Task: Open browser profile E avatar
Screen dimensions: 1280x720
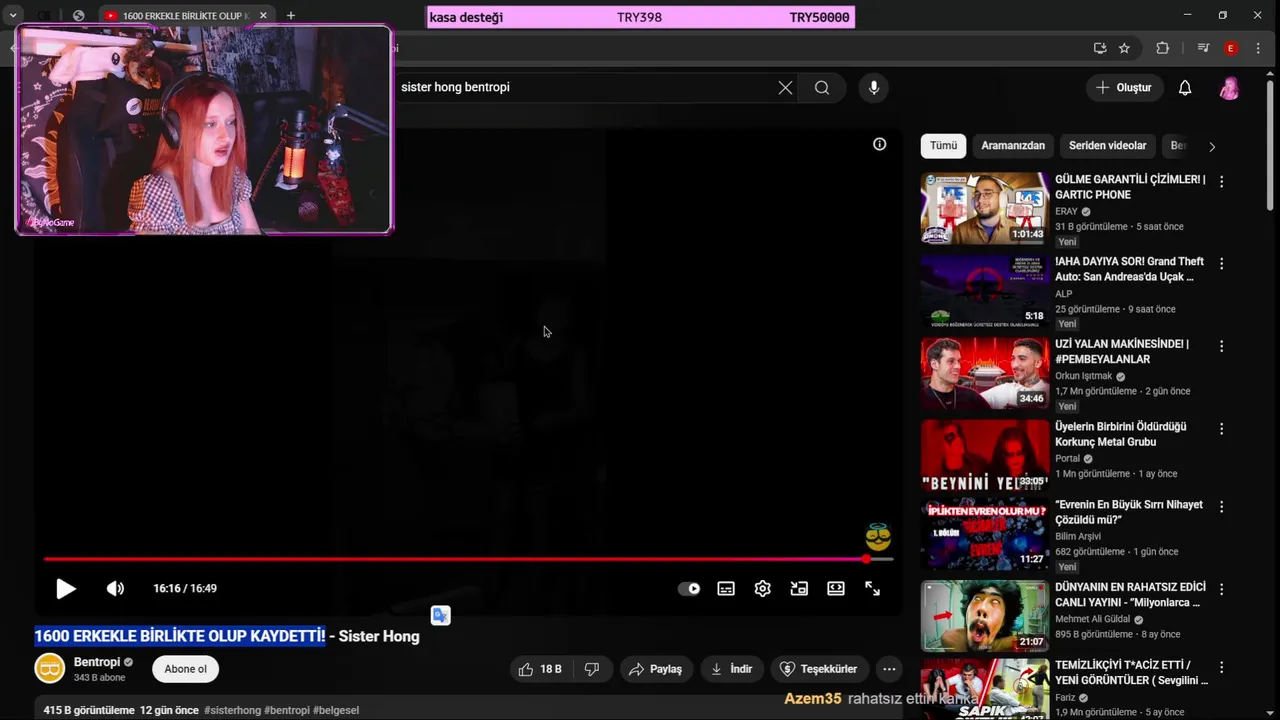Action: [1231, 48]
